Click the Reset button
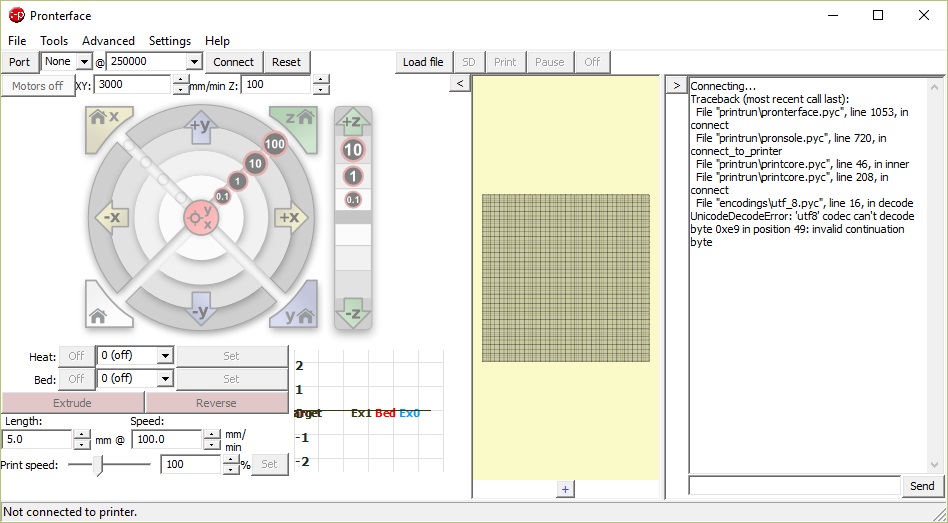Image resolution: width=948 pixels, height=523 pixels. tap(287, 62)
